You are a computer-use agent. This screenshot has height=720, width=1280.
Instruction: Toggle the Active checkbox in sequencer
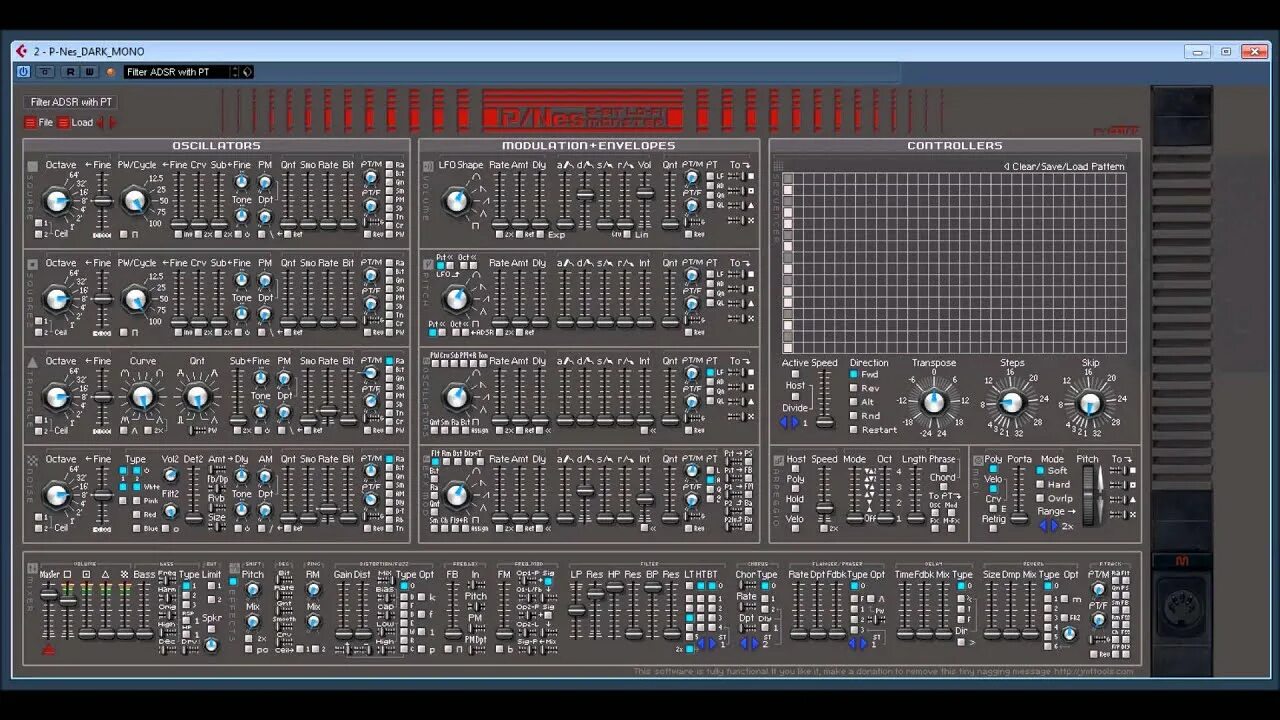point(794,374)
